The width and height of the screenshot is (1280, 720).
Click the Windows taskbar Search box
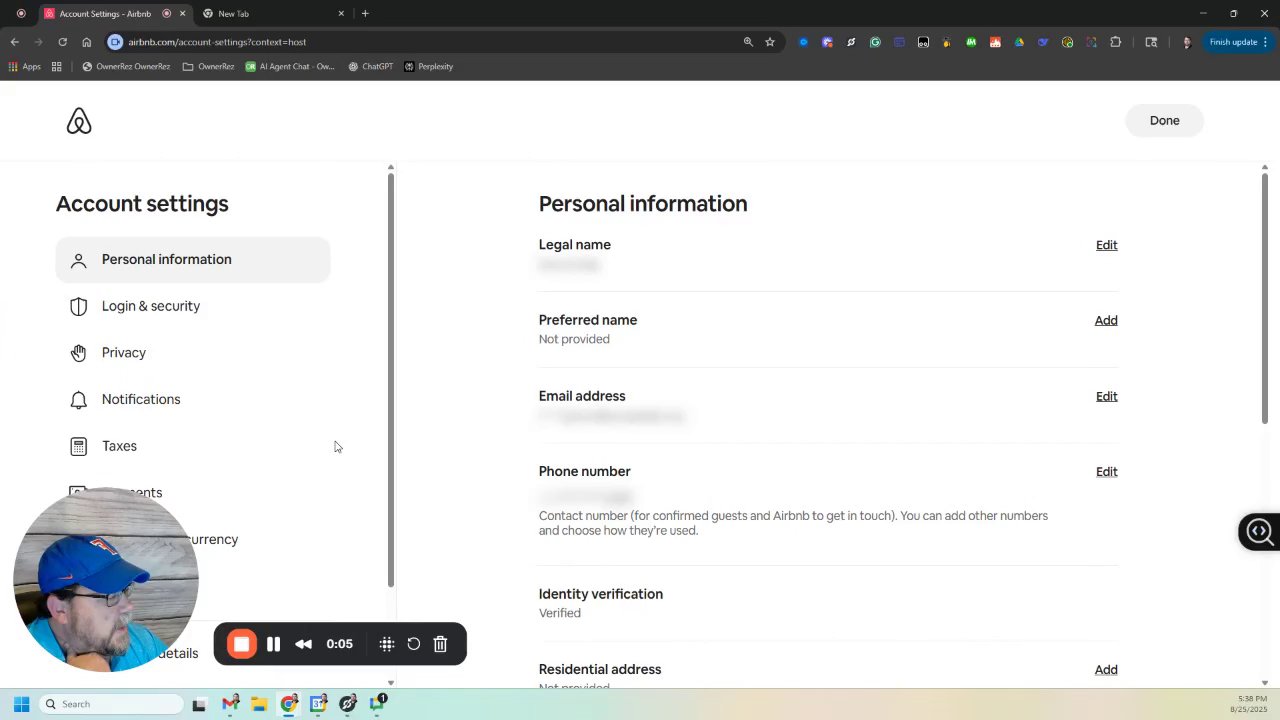pyautogui.click(x=111, y=704)
